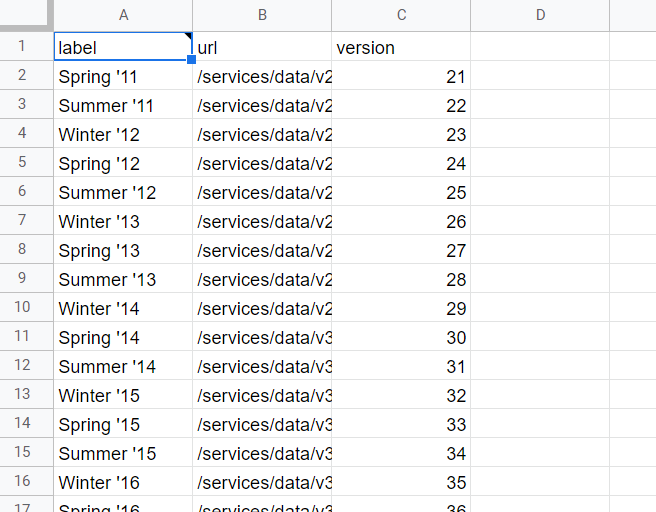Screen dimensions: 656x512
Task: Select row 1 header
Action: tap(26, 46)
